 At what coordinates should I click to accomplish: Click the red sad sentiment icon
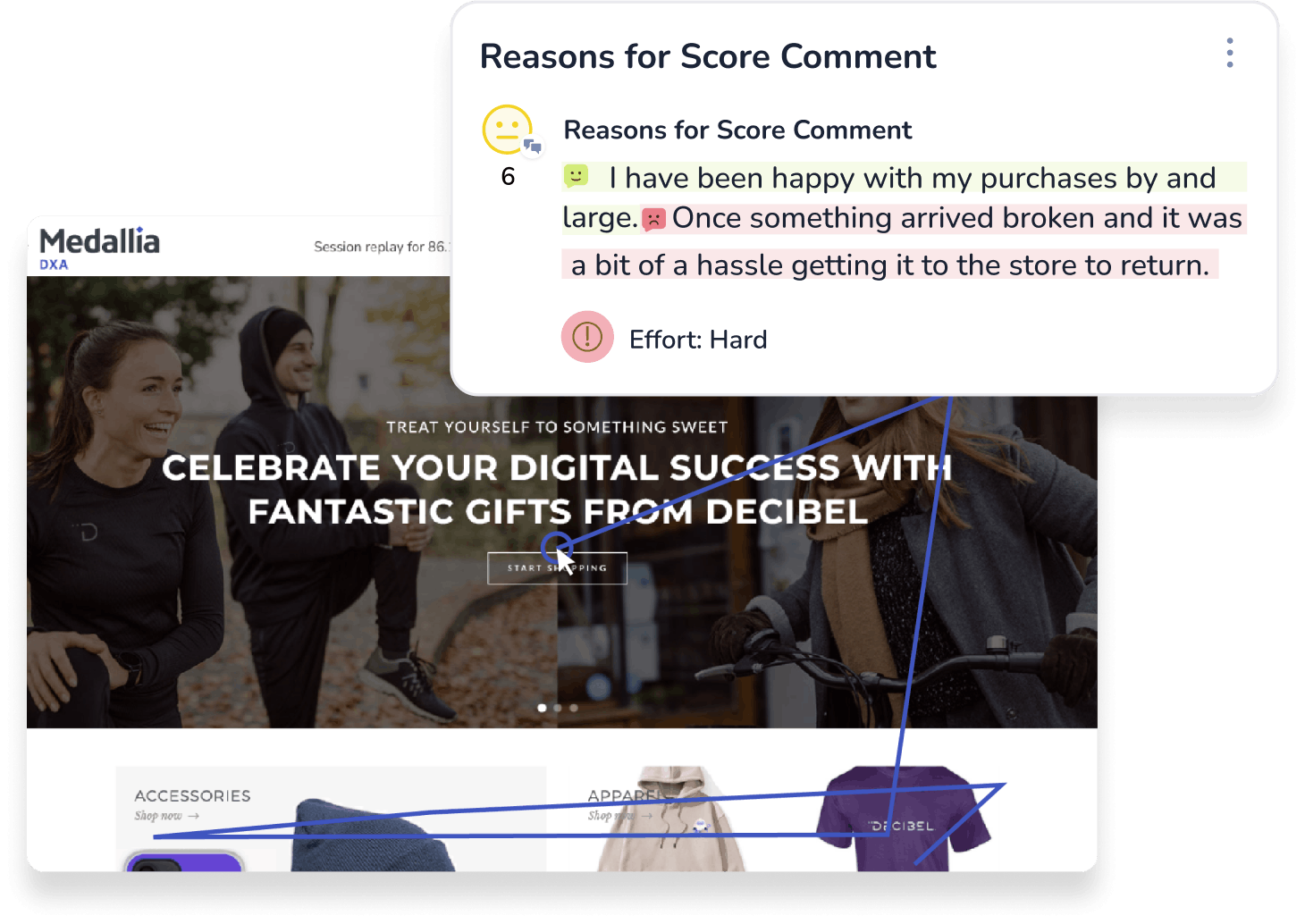click(x=653, y=219)
